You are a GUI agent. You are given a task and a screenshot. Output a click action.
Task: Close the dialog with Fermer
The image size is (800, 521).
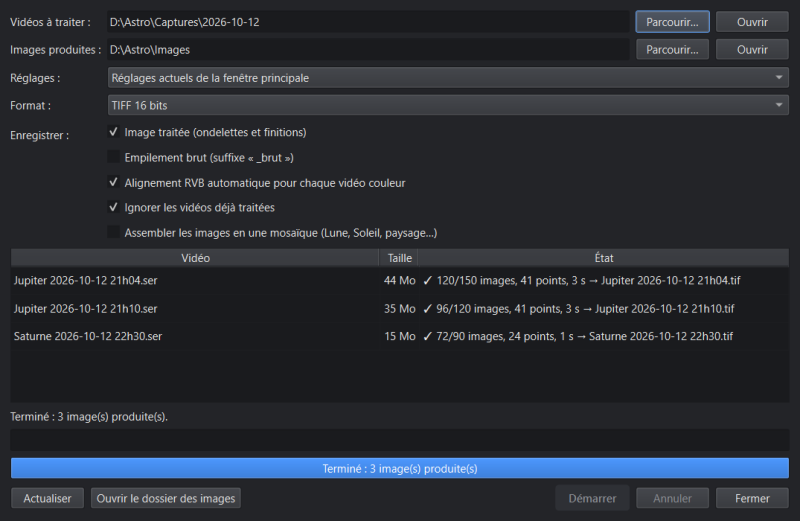(752, 498)
